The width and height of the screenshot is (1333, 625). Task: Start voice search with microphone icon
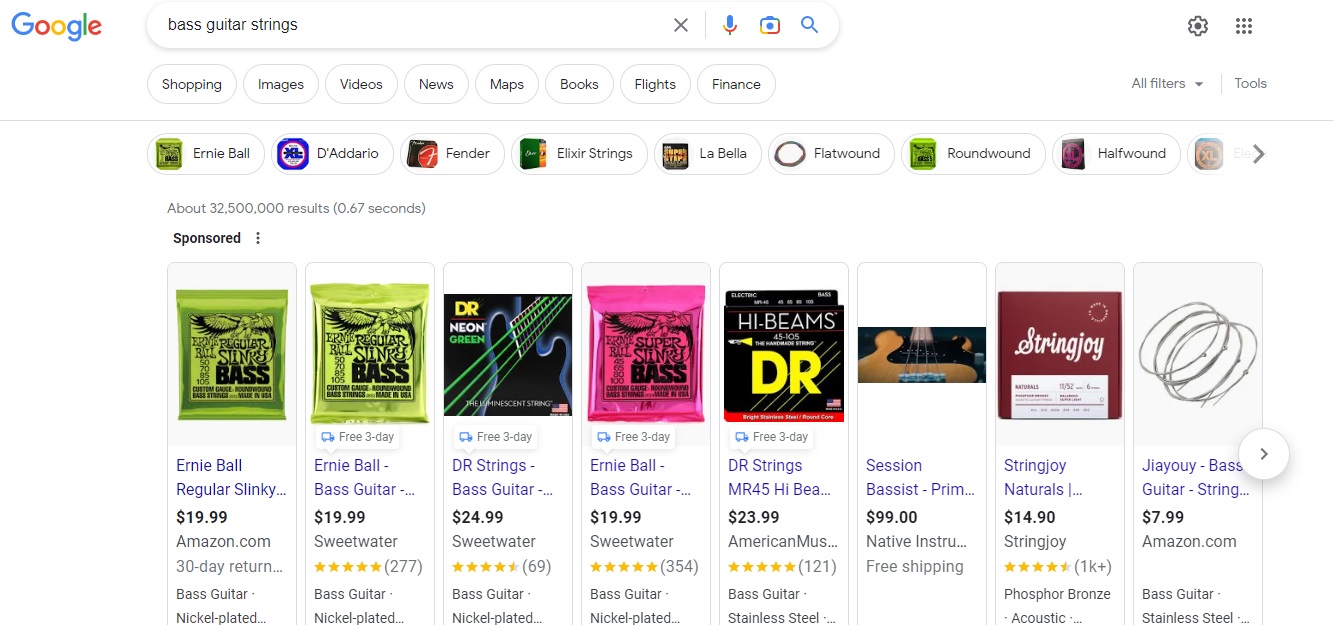point(730,25)
